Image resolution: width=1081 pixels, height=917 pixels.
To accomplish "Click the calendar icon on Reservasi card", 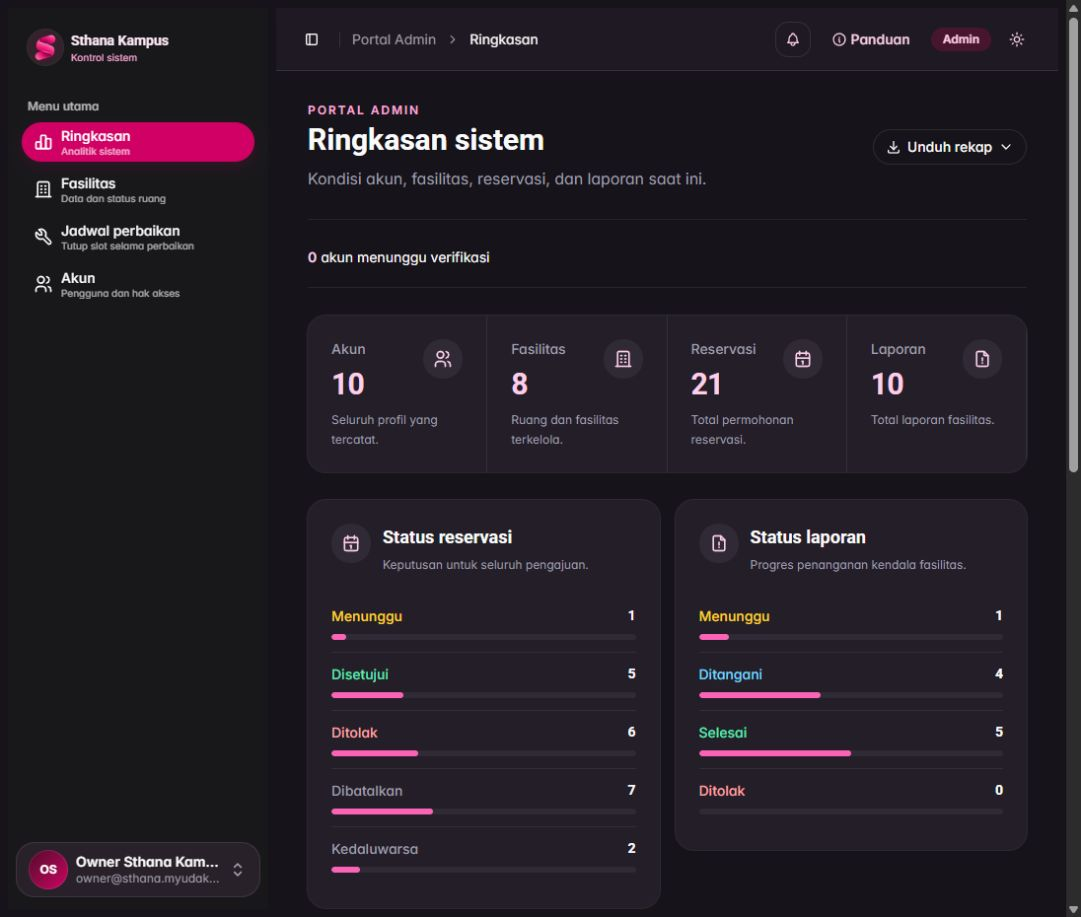I will click(x=802, y=359).
